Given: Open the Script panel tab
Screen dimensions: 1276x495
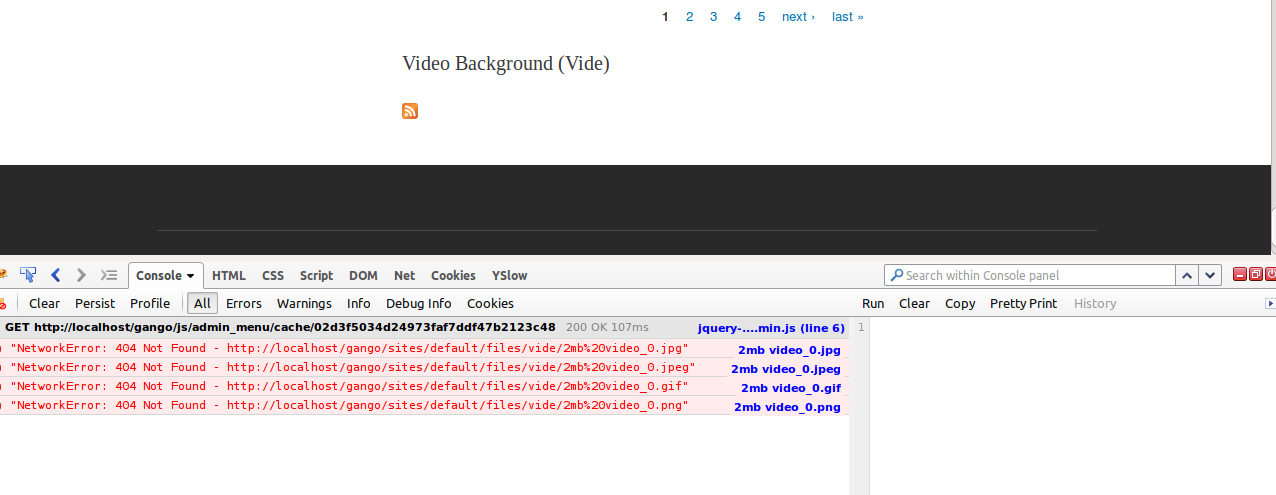Looking at the screenshot, I should click(x=316, y=276).
